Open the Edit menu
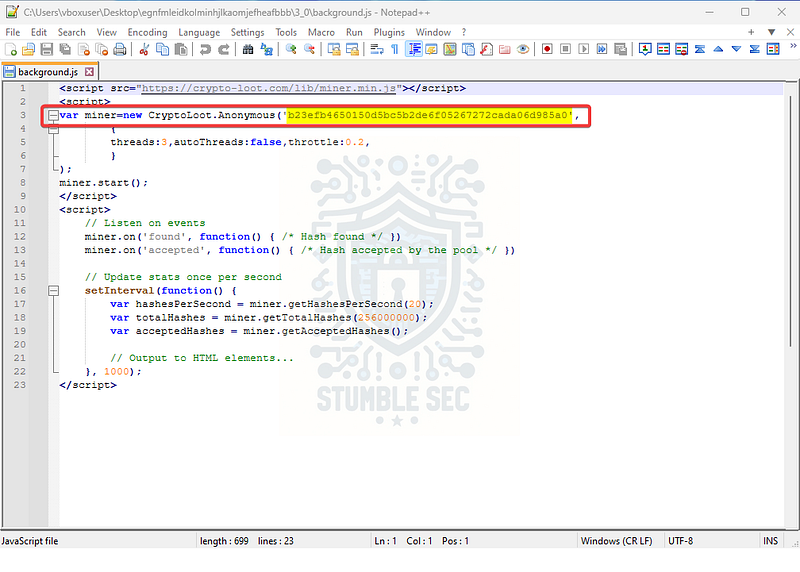Image resolution: width=800 pixels, height=572 pixels. (x=39, y=32)
